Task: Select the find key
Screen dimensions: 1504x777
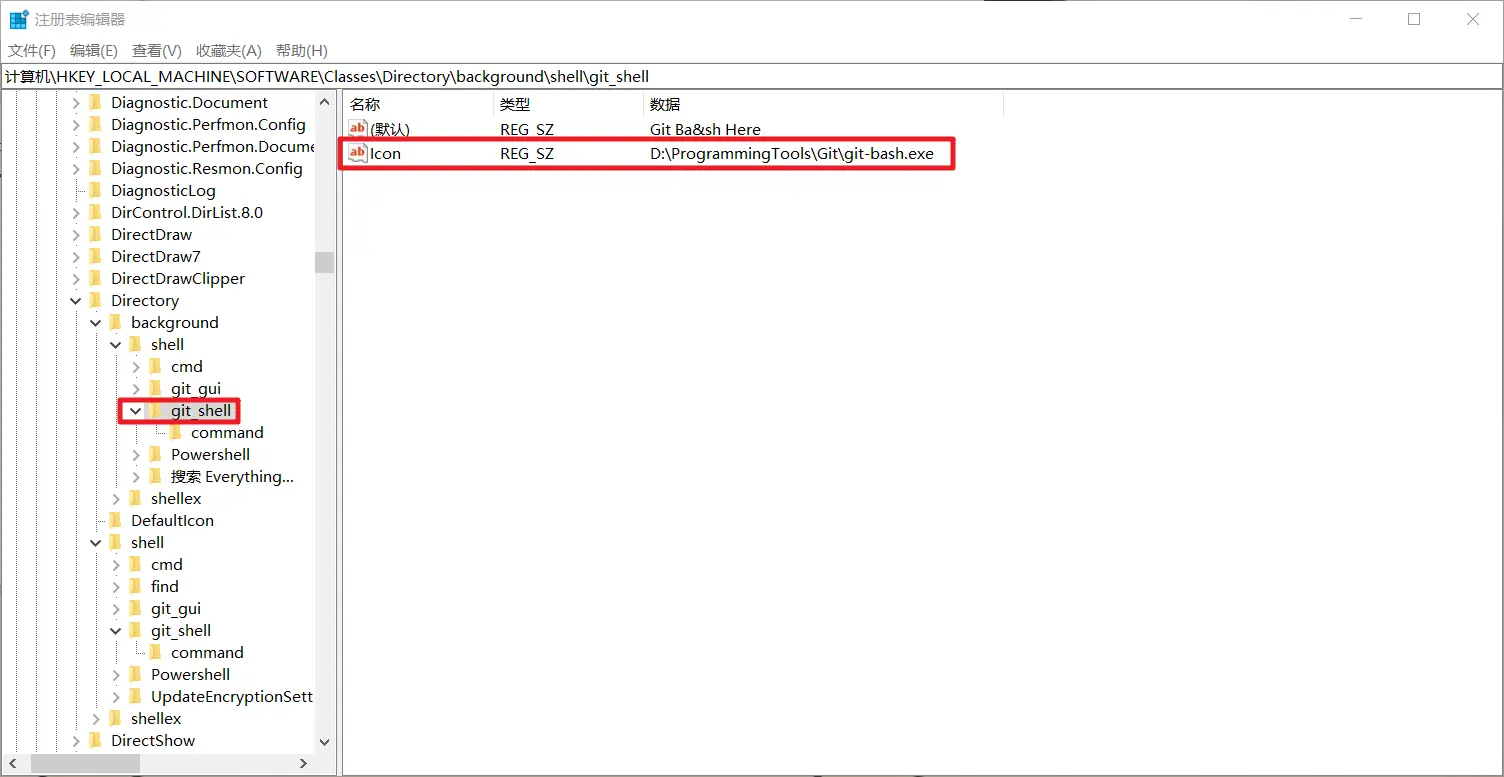Action: pos(165,586)
